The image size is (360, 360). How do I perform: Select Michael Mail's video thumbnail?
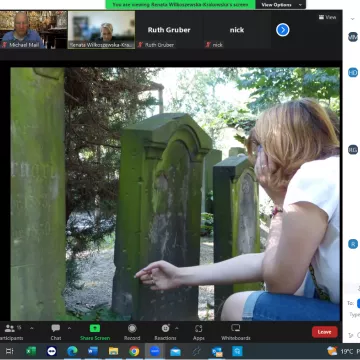[x=33, y=30]
